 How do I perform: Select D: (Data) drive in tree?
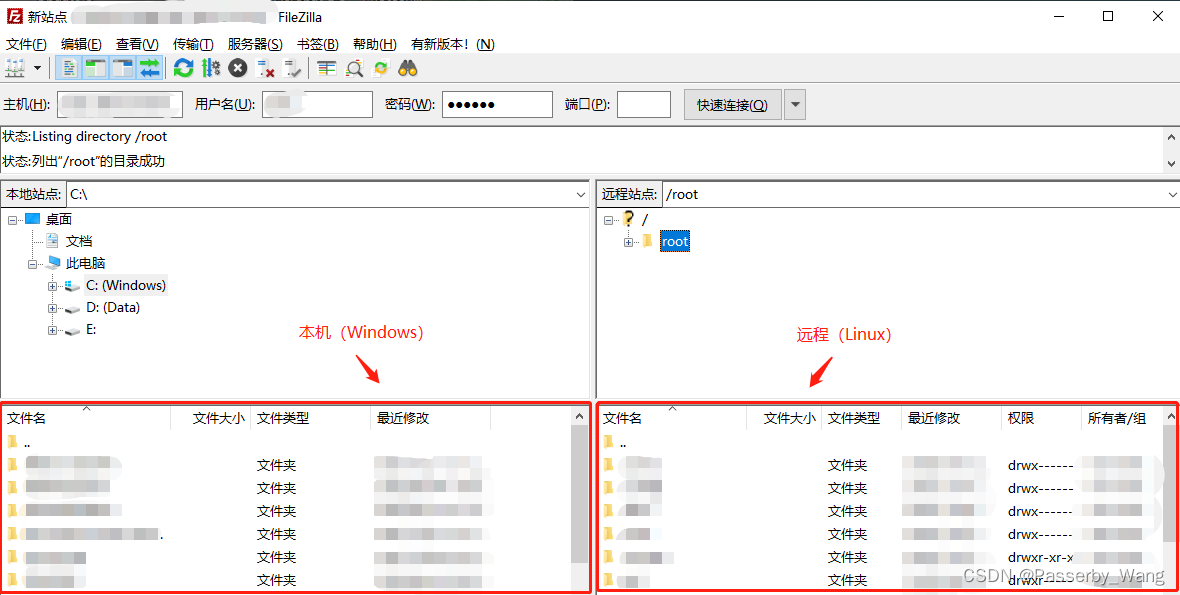click(113, 307)
